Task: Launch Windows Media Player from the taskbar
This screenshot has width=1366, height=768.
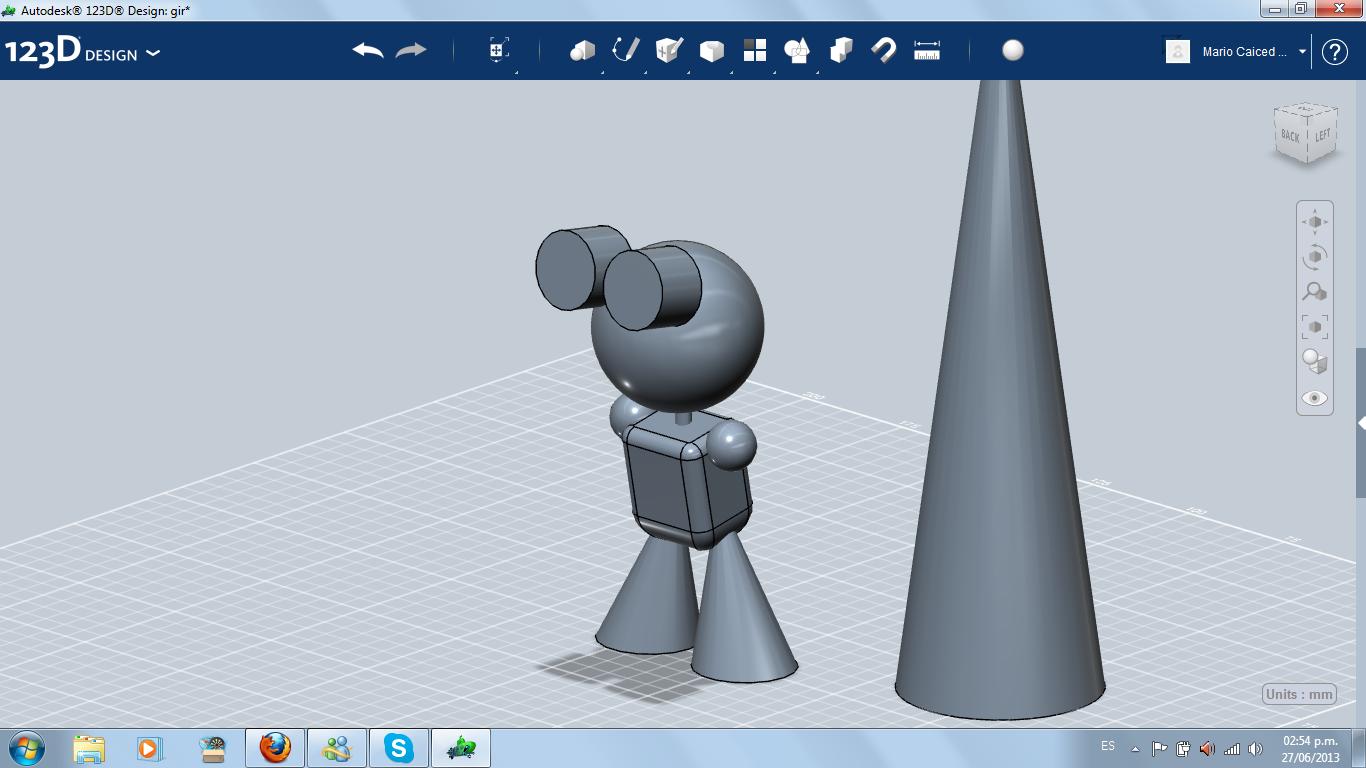Action: coord(149,748)
